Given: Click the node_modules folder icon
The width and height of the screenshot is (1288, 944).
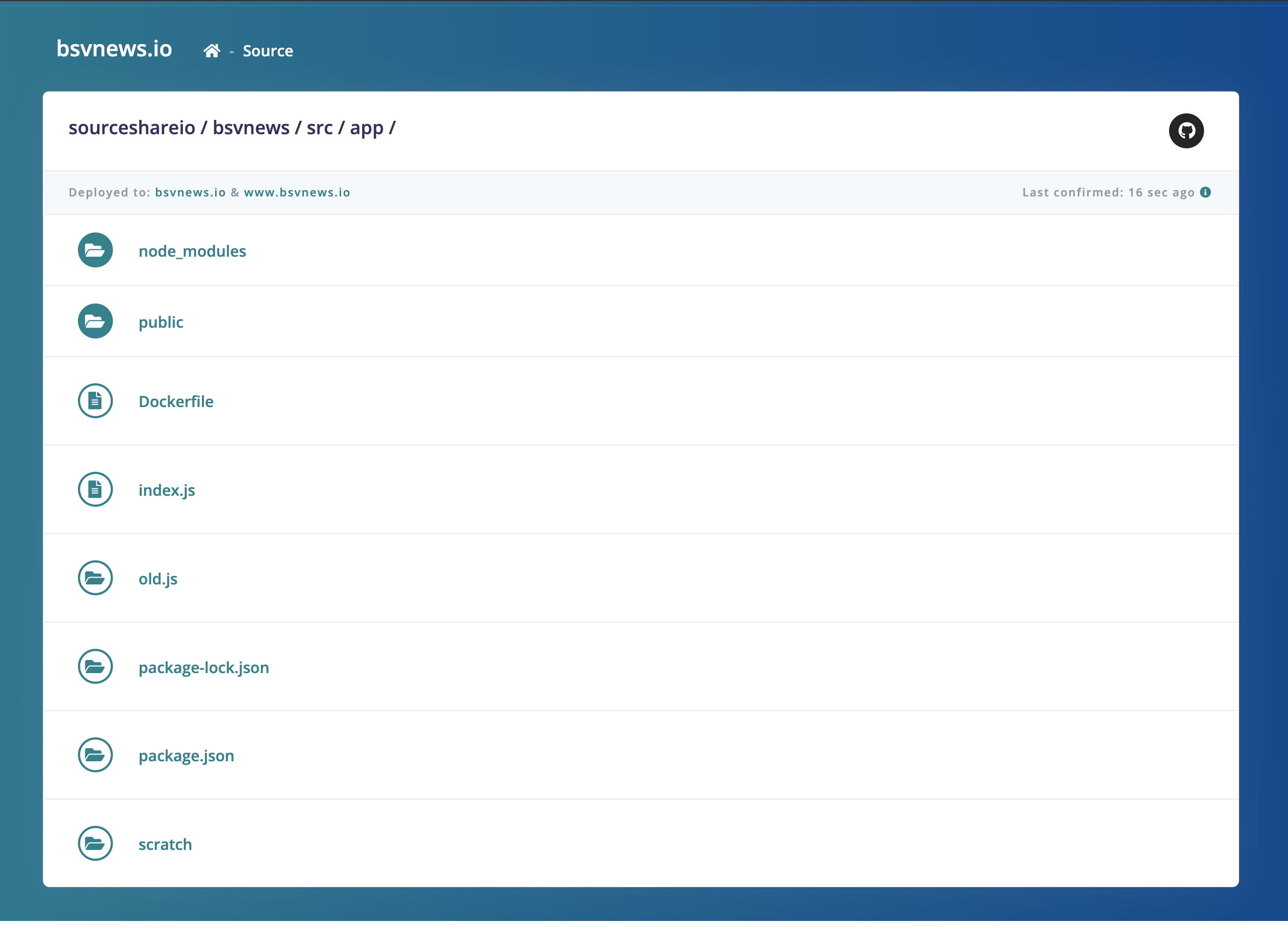Looking at the screenshot, I should (95, 250).
